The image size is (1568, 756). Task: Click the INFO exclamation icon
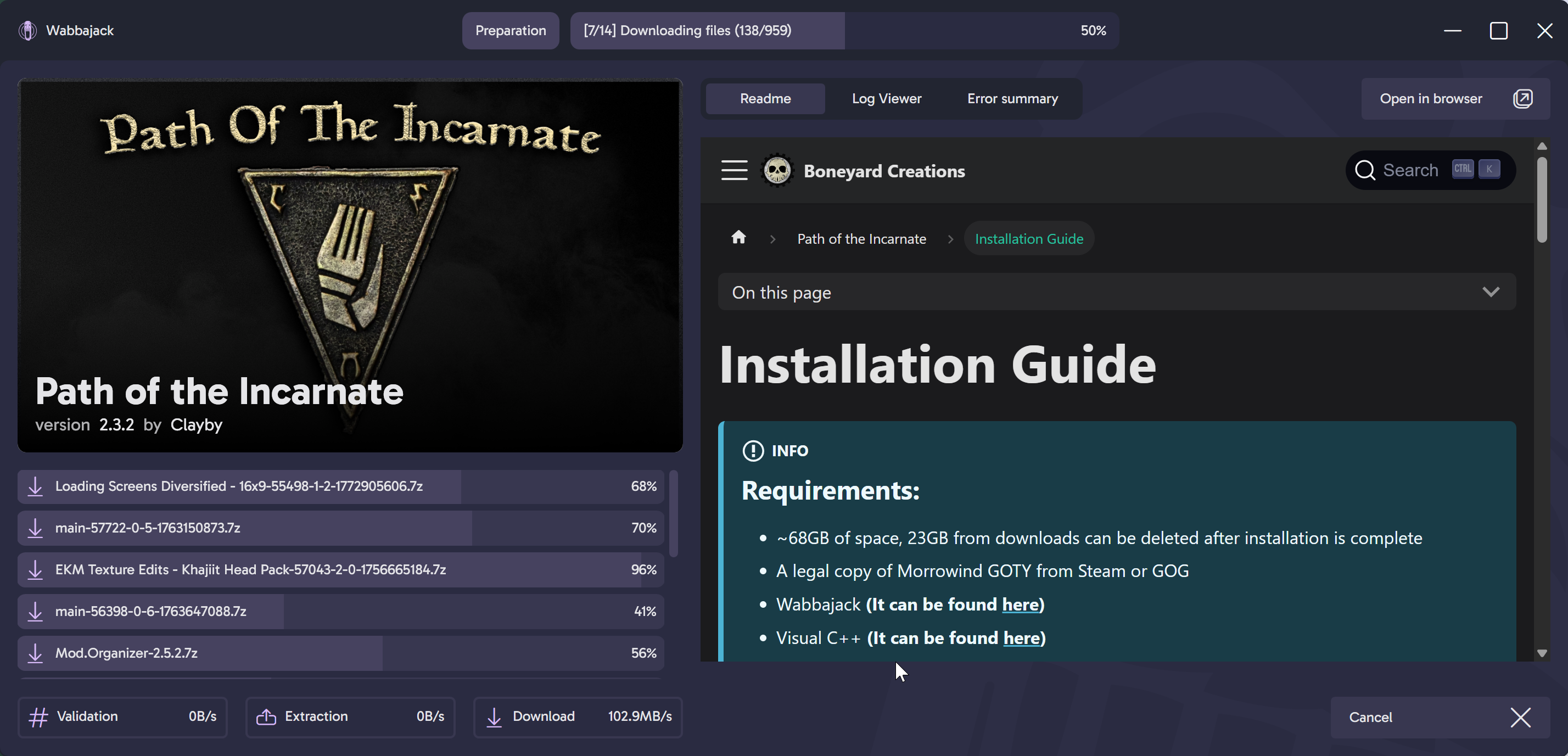point(753,451)
